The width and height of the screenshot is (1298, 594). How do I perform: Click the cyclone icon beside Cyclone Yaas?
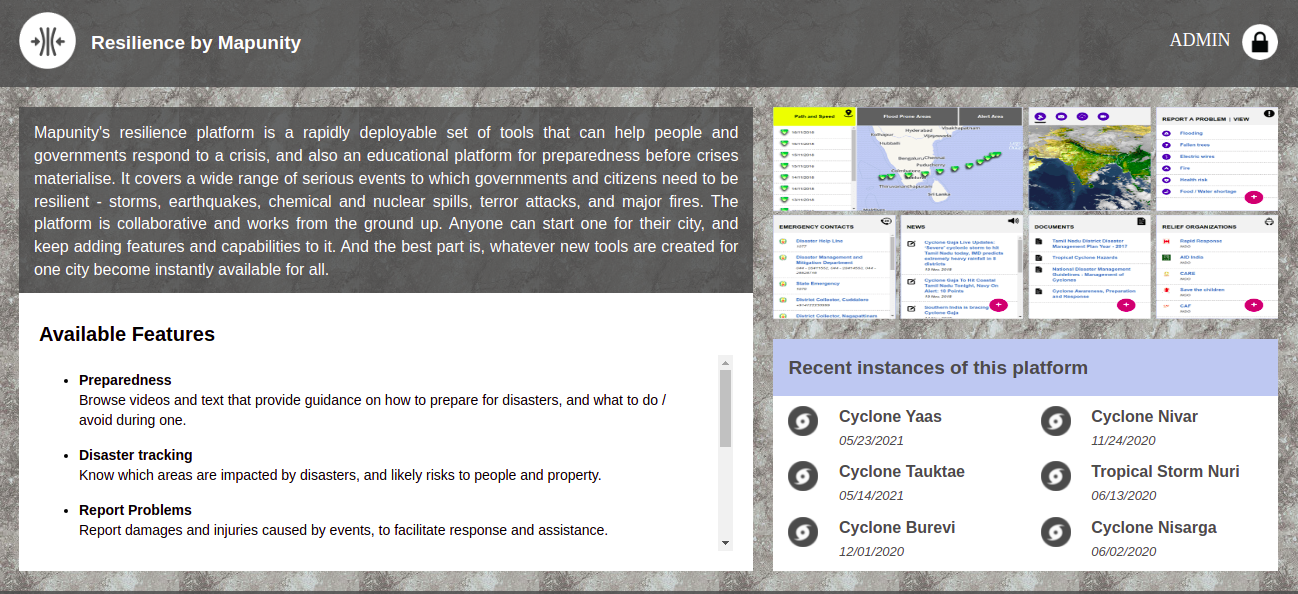click(803, 421)
